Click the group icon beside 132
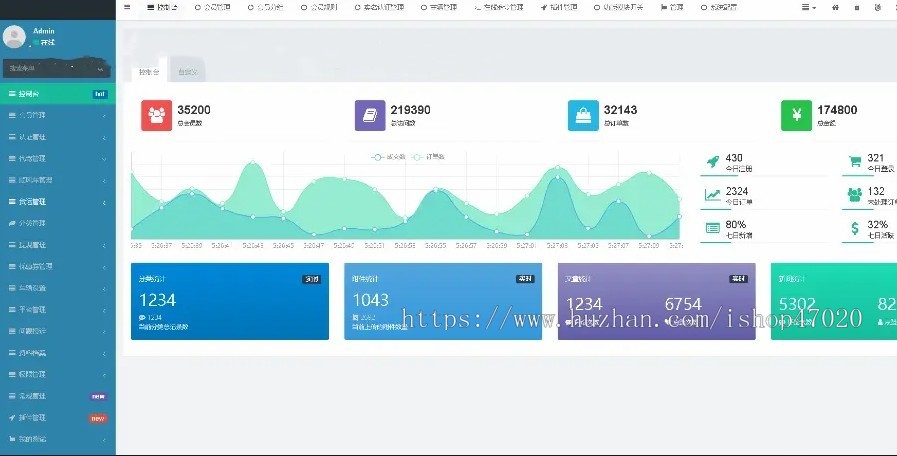Viewport: 897px width, 456px height. click(x=855, y=195)
